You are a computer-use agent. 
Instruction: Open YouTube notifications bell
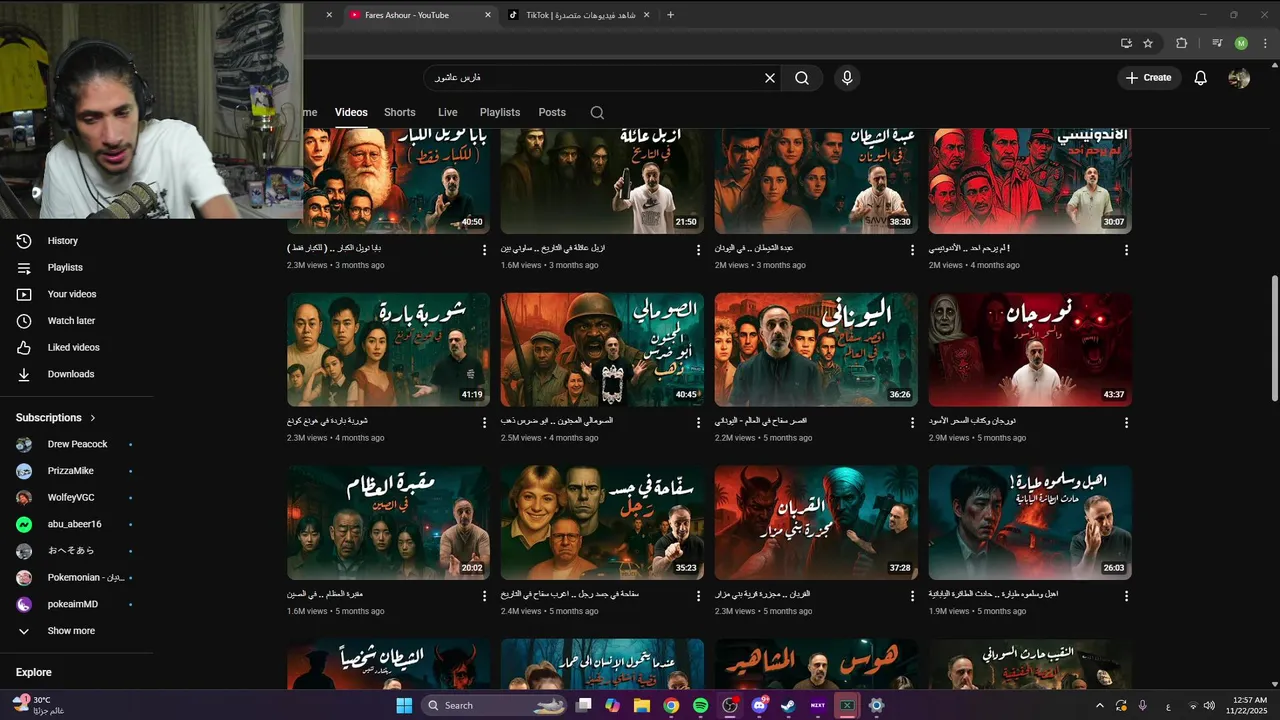coord(1201,78)
